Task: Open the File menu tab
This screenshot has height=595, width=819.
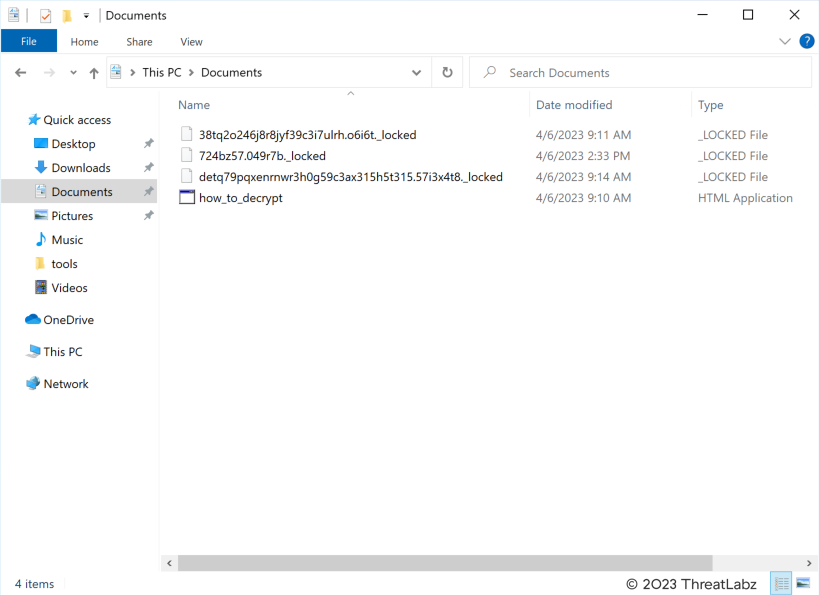Action: [x=28, y=41]
